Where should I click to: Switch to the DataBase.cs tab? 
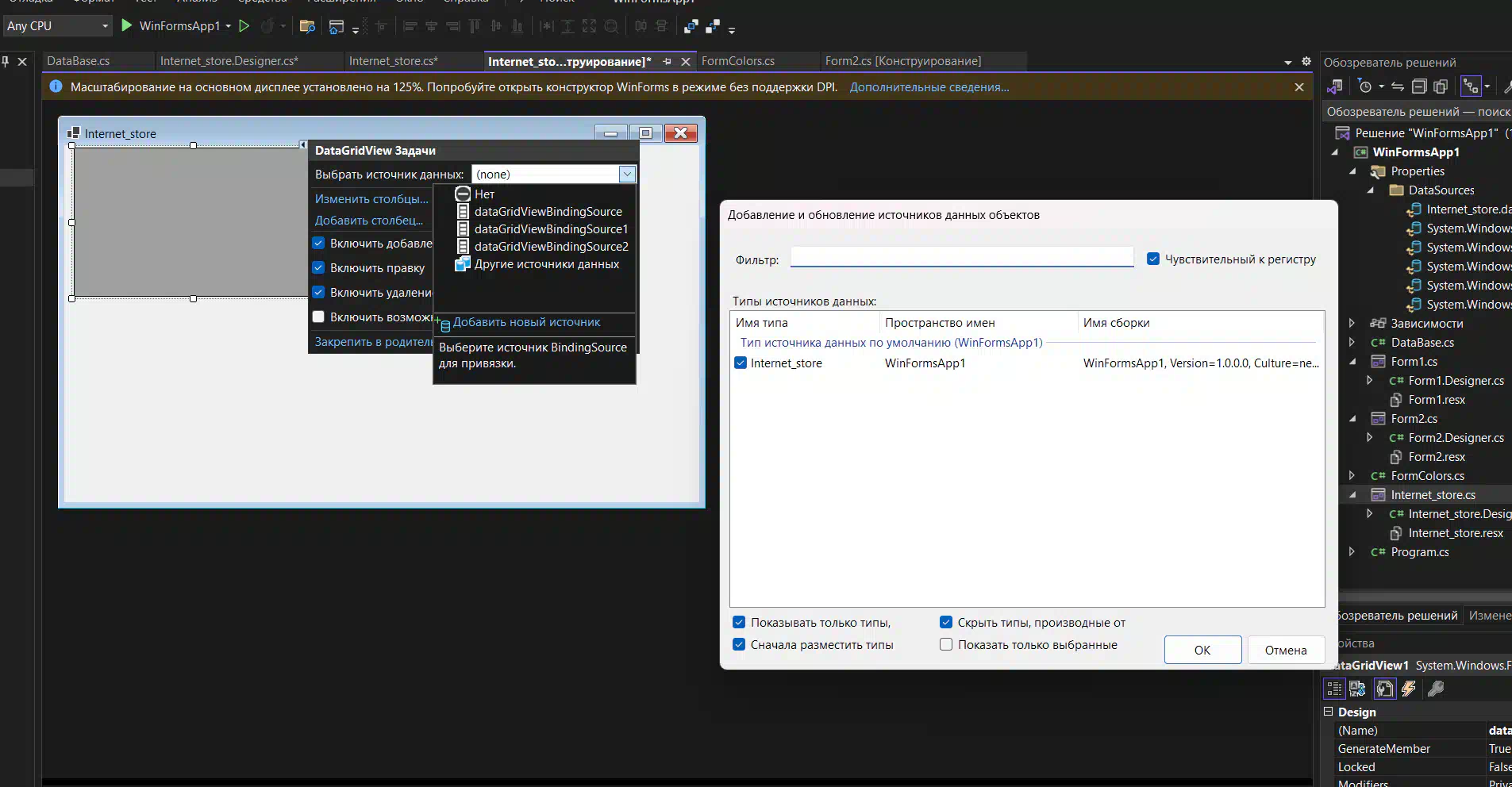pyautogui.click(x=78, y=61)
